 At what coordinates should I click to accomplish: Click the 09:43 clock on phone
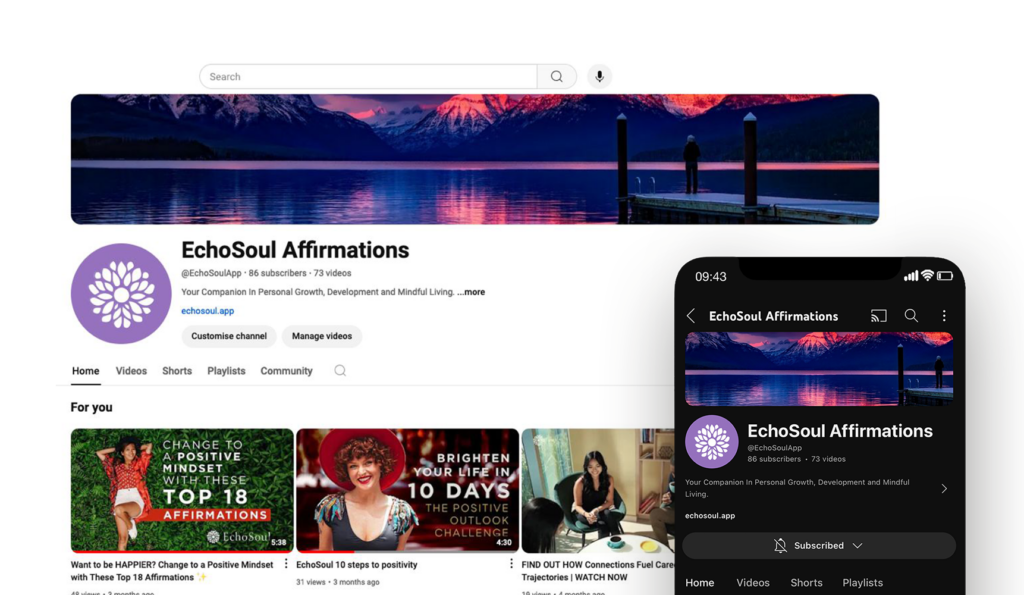click(711, 277)
